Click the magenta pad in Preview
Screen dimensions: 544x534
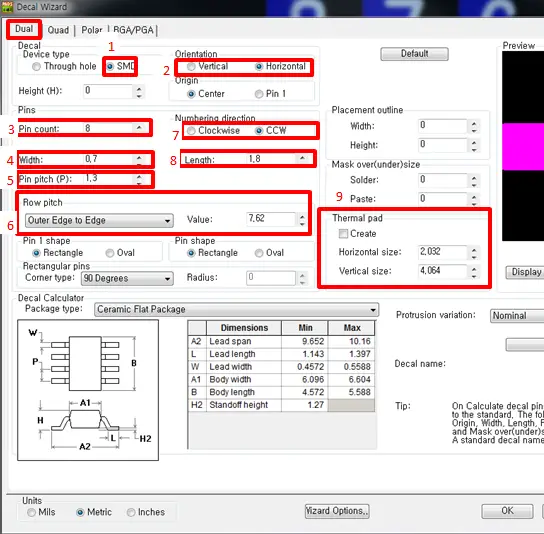pos(523,146)
